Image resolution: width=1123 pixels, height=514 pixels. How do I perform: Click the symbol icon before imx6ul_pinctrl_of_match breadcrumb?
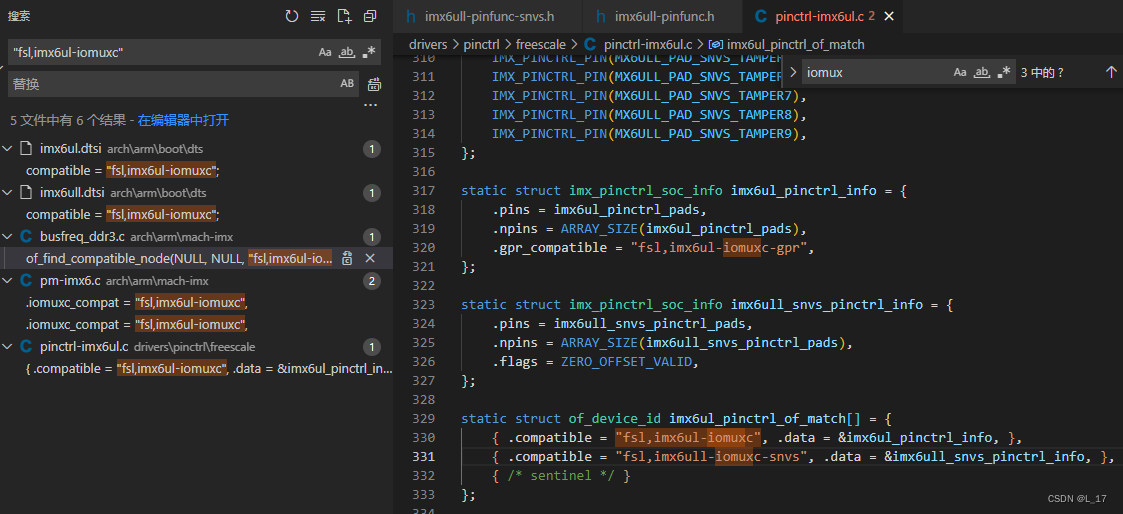coord(715,44)
